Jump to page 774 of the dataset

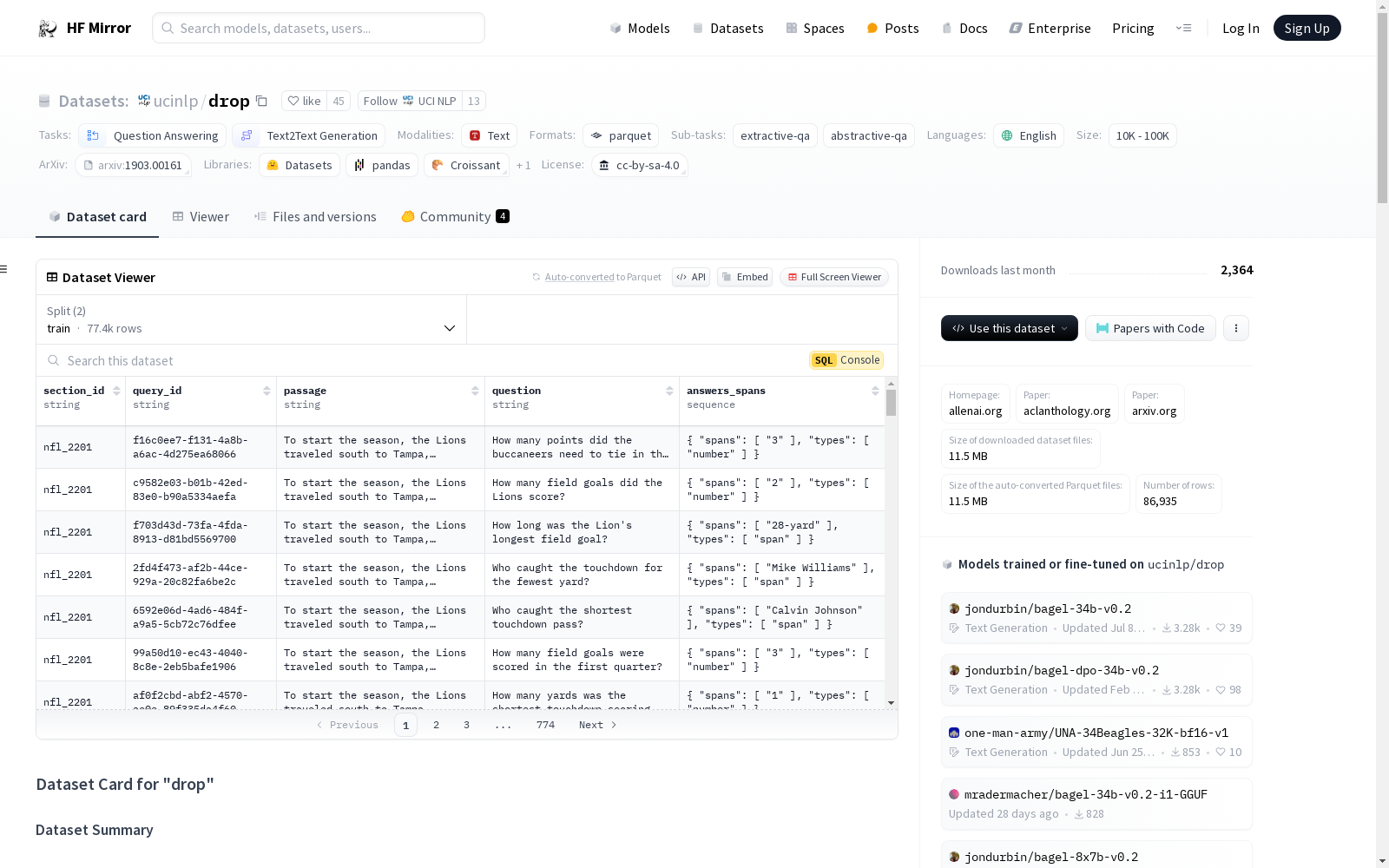(545, 725)
